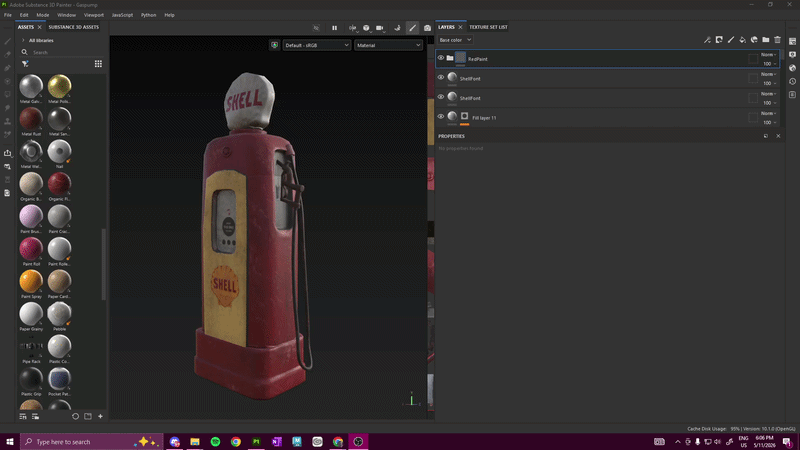Screen dimensions: 800x450
Task: Open RedPaint opacity 100 dropdown
Action: (x=769, y=64)
